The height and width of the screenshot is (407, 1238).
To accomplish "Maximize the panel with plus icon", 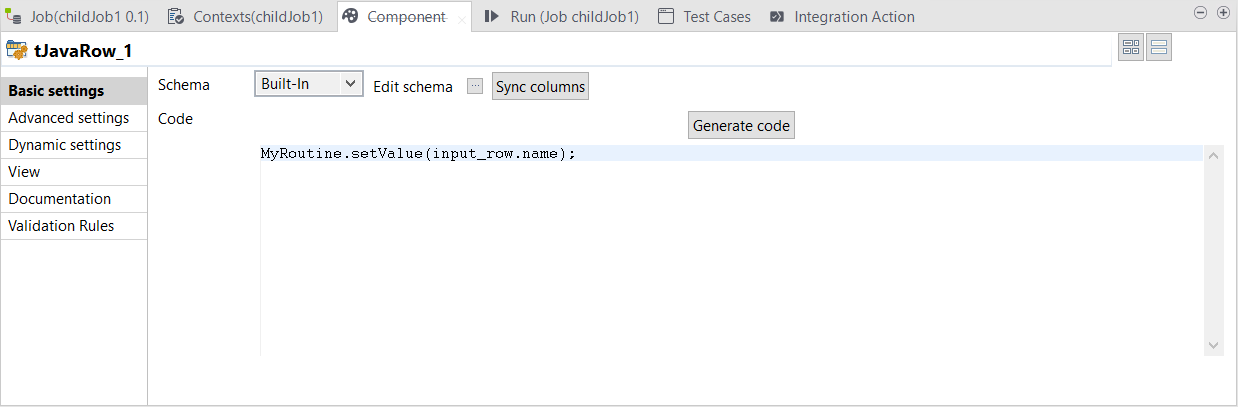I will (x=1222, y=13).
